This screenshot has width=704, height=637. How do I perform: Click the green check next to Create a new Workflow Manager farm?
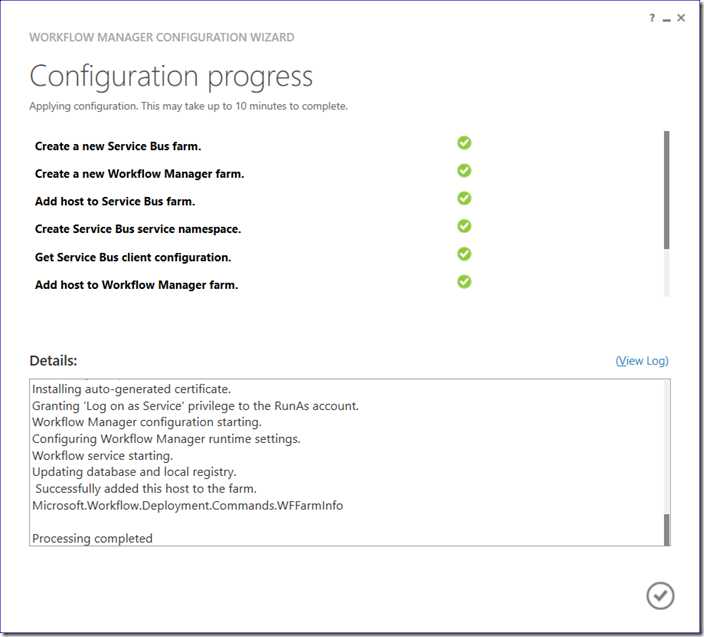[x=464, y=171]
